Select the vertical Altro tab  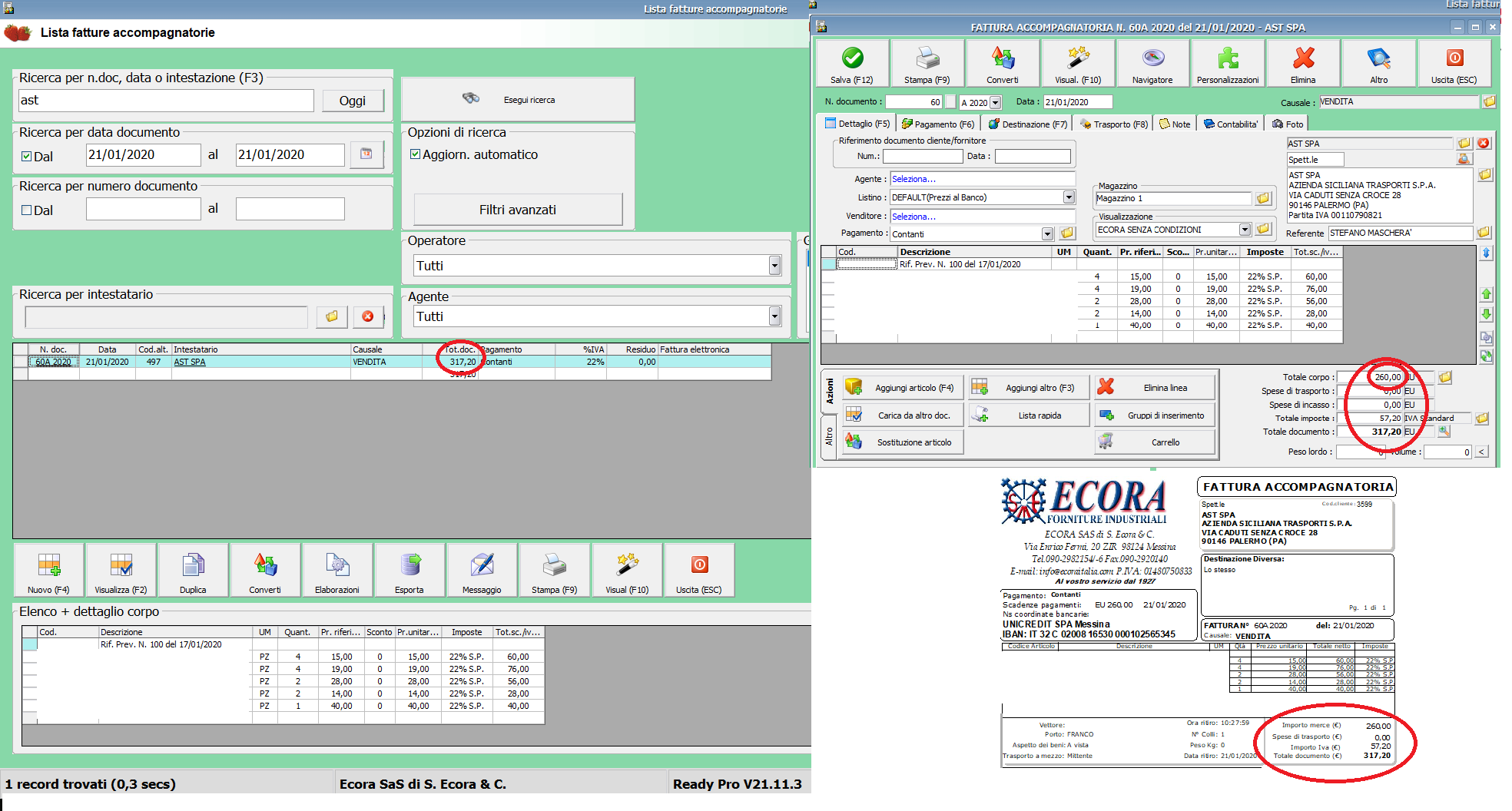tap(829, 437)
